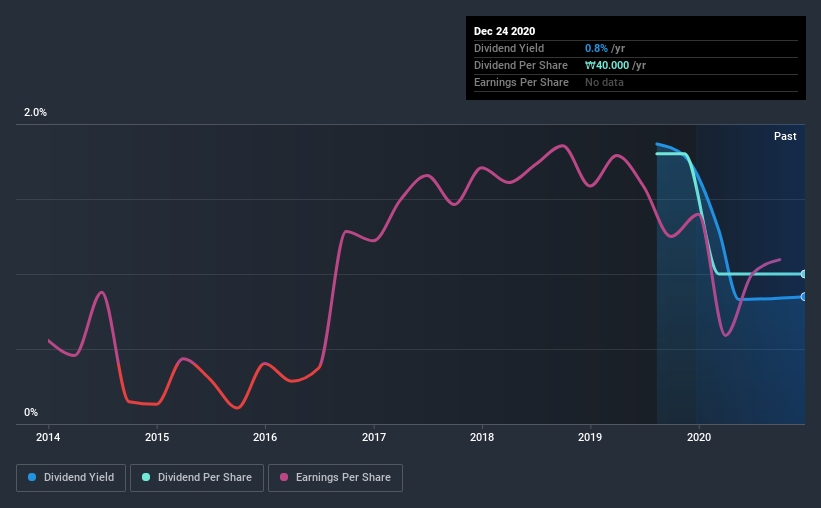The height and width of the screenshot is (508, 821).
Task: Select the 2018 x-axis tick label
Action: (x=482, y=437)
